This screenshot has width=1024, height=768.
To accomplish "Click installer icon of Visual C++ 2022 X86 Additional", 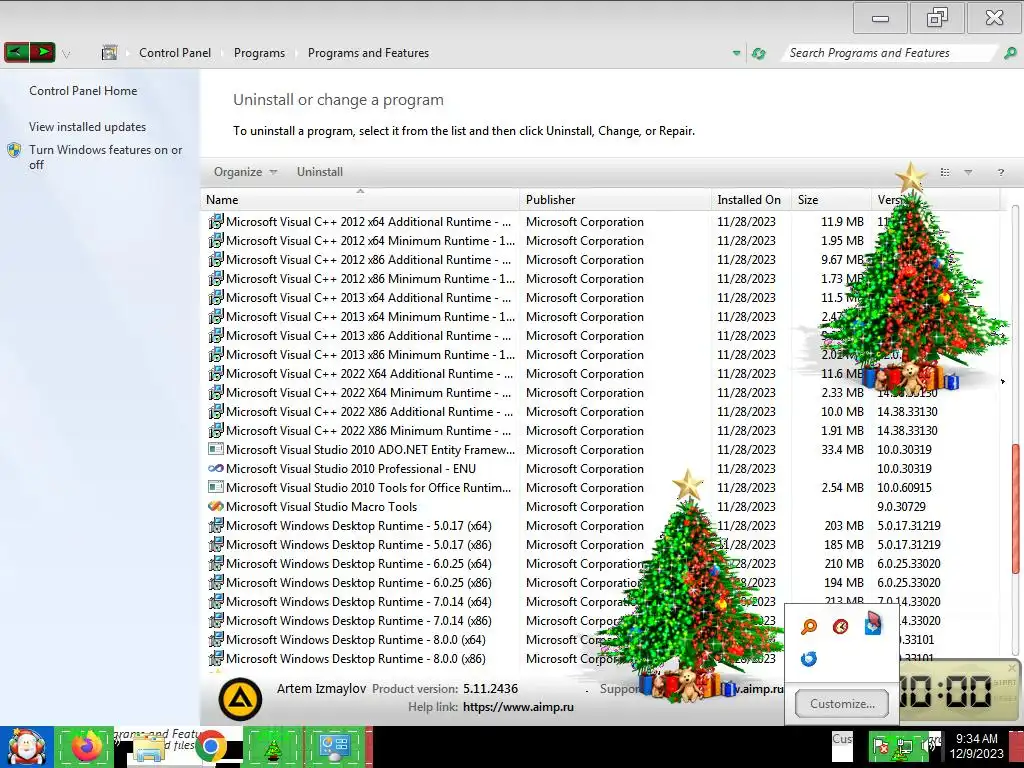I will tap(216, 411).
